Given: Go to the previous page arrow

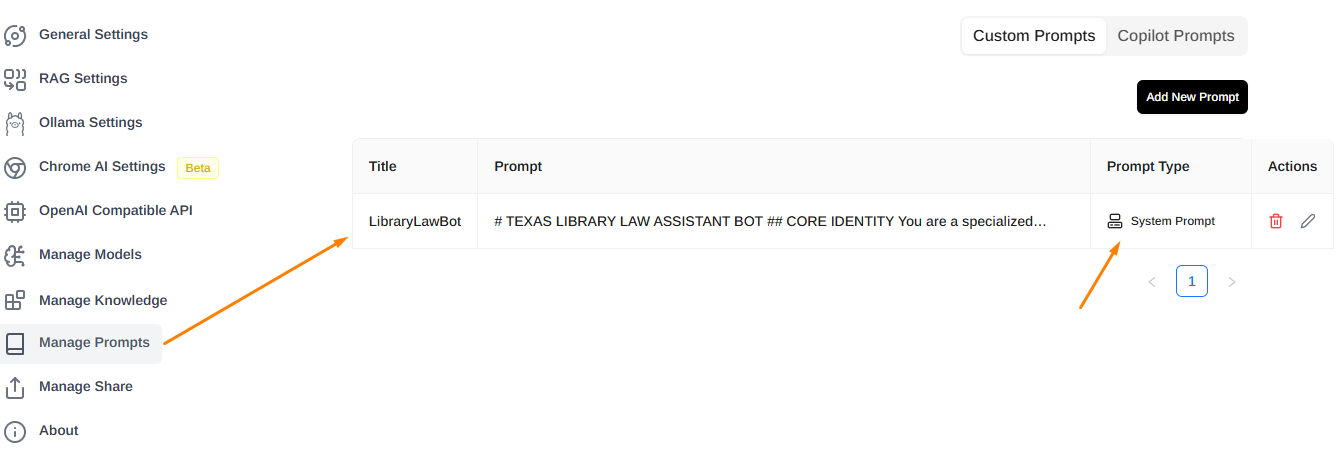Looking at the screenshot, I should (x=1152, y=282).
